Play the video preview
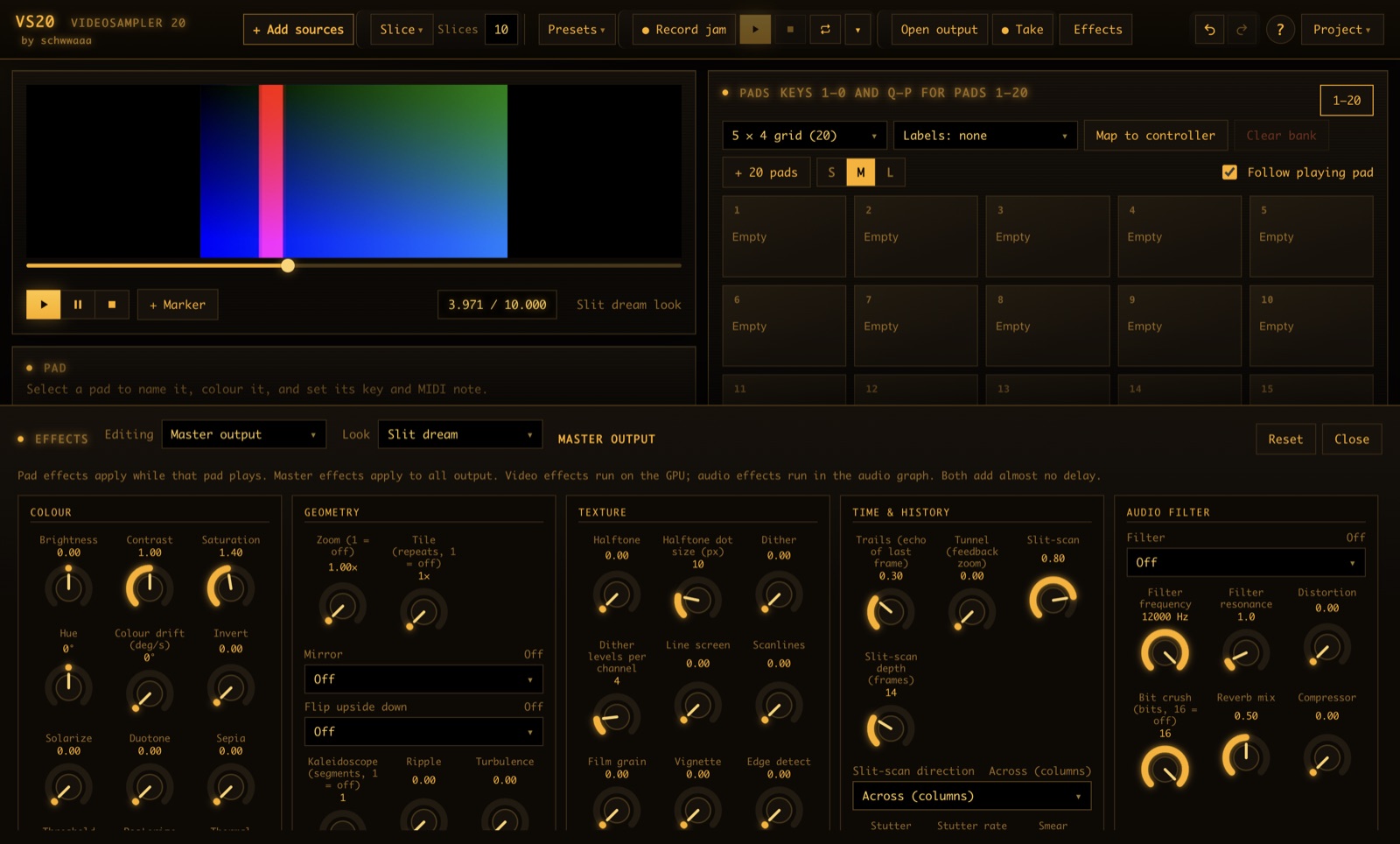 tap(44, 305)
